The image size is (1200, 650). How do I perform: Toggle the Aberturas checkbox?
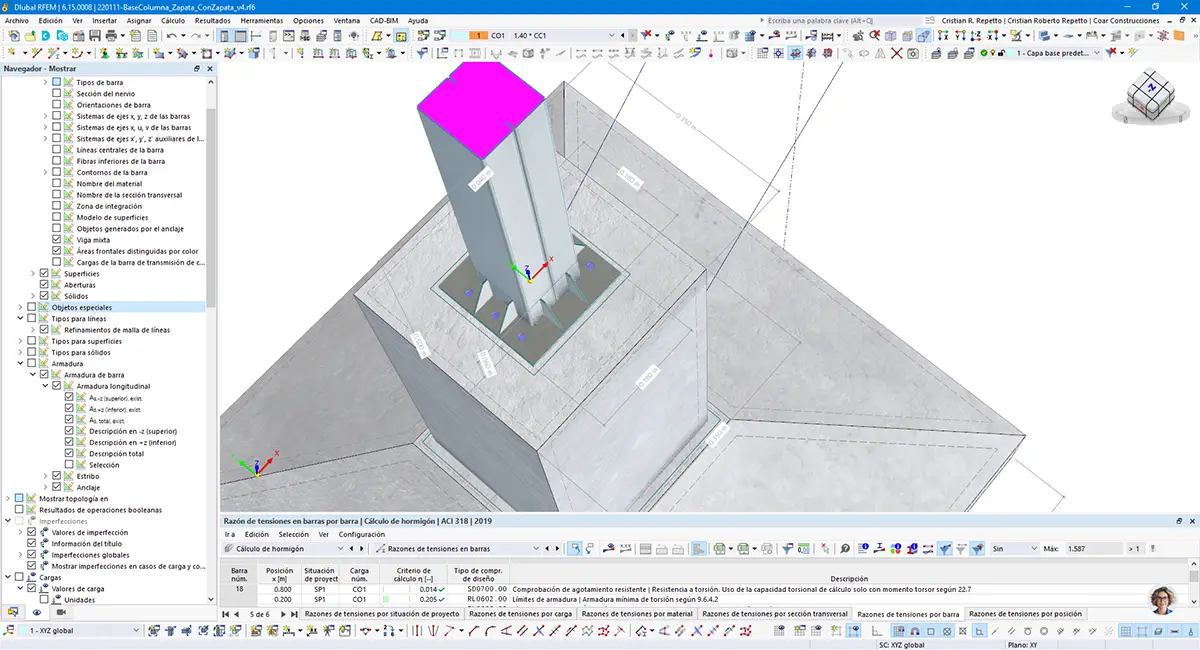[x=44, y=285]
